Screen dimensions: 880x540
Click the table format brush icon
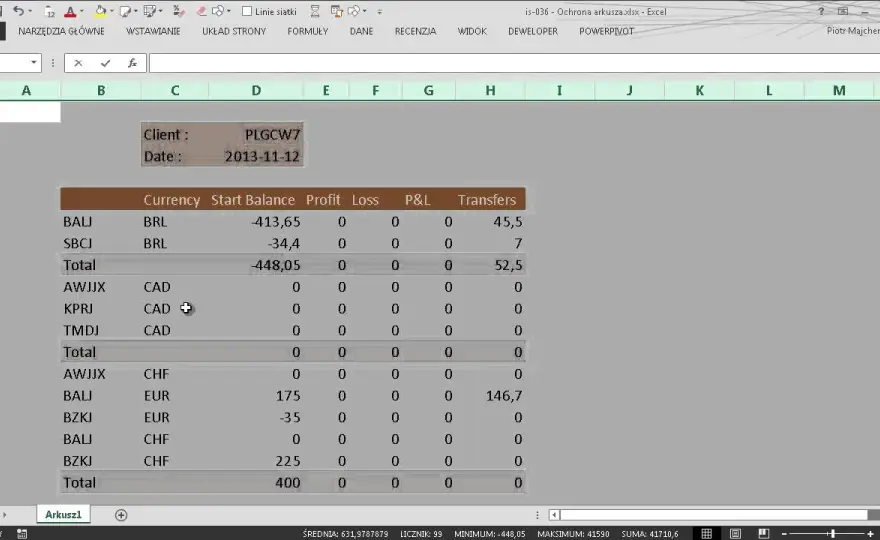pyautogui.click(x=149, y=11)
